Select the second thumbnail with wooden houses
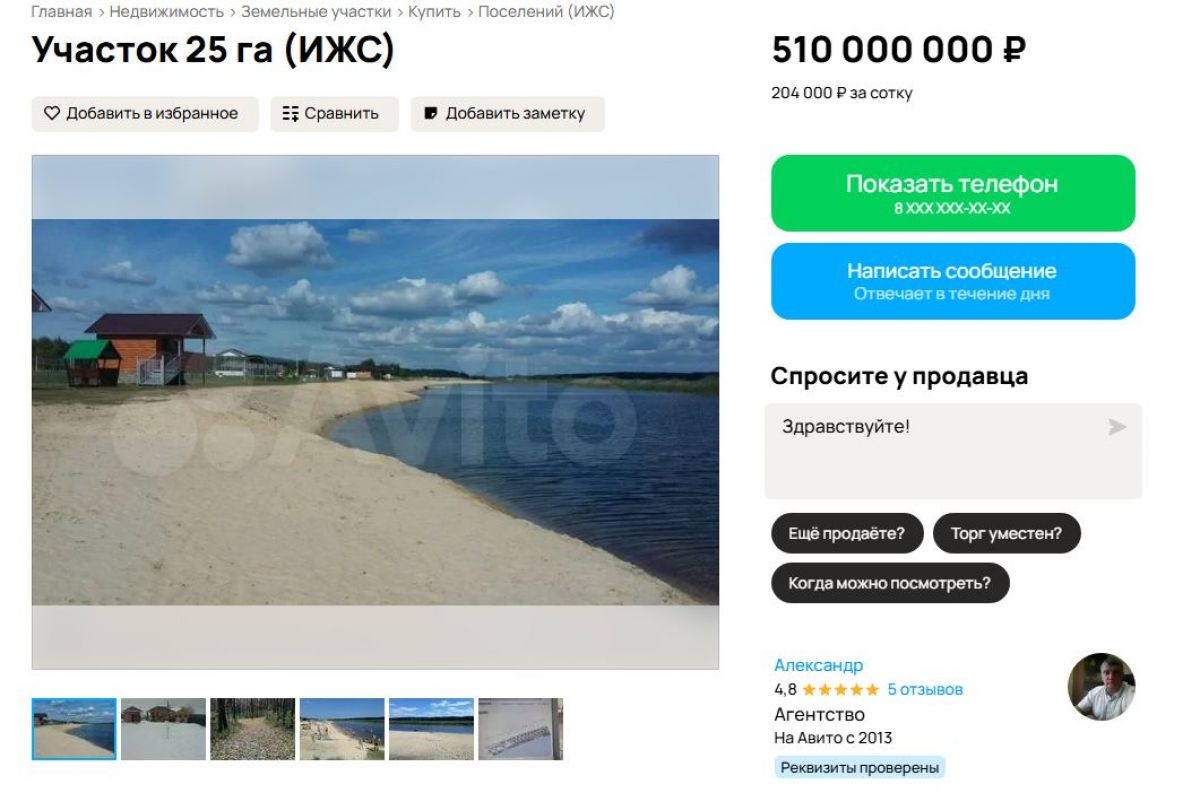Image resolution: width=1200 pixels, height=793 pixels. 163,729
